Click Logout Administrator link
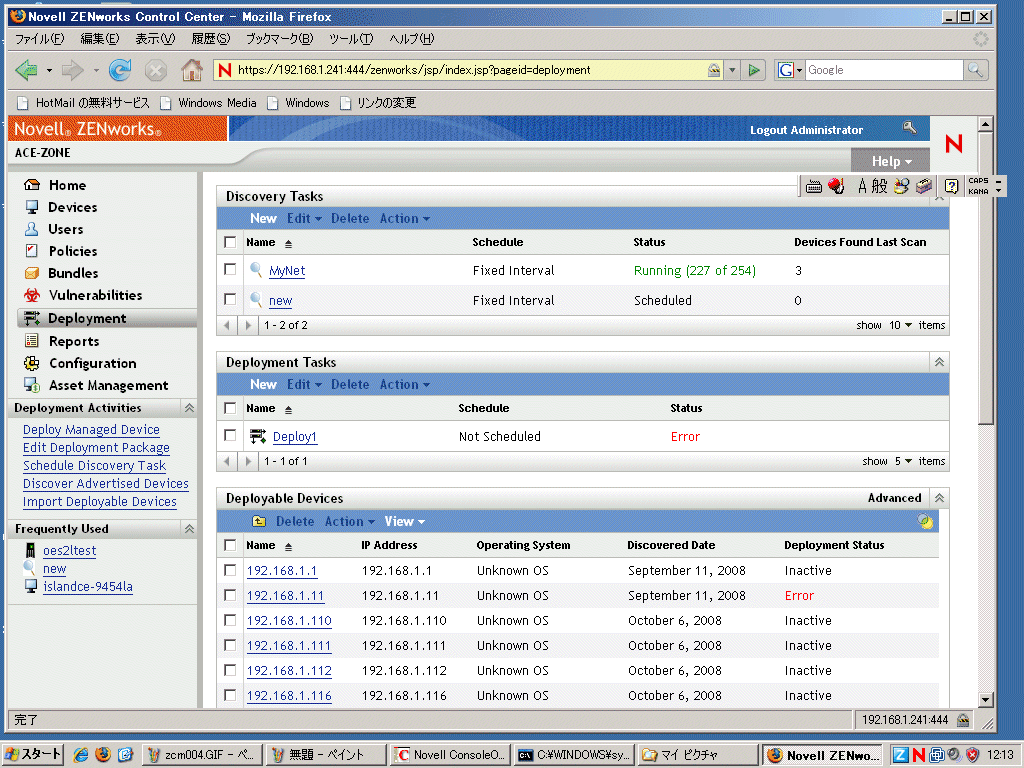This screenshot has height=768, width=1024. (x=807, y=130)
